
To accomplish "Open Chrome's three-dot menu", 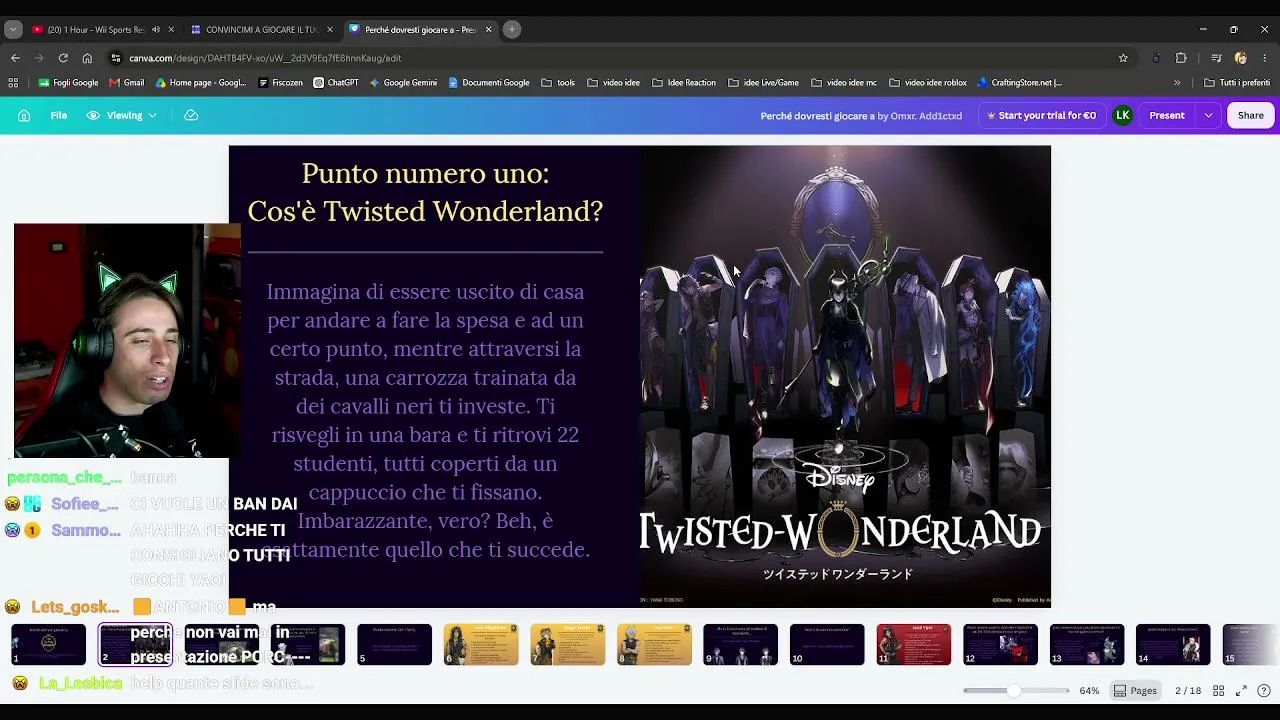I will point(1265,58).
